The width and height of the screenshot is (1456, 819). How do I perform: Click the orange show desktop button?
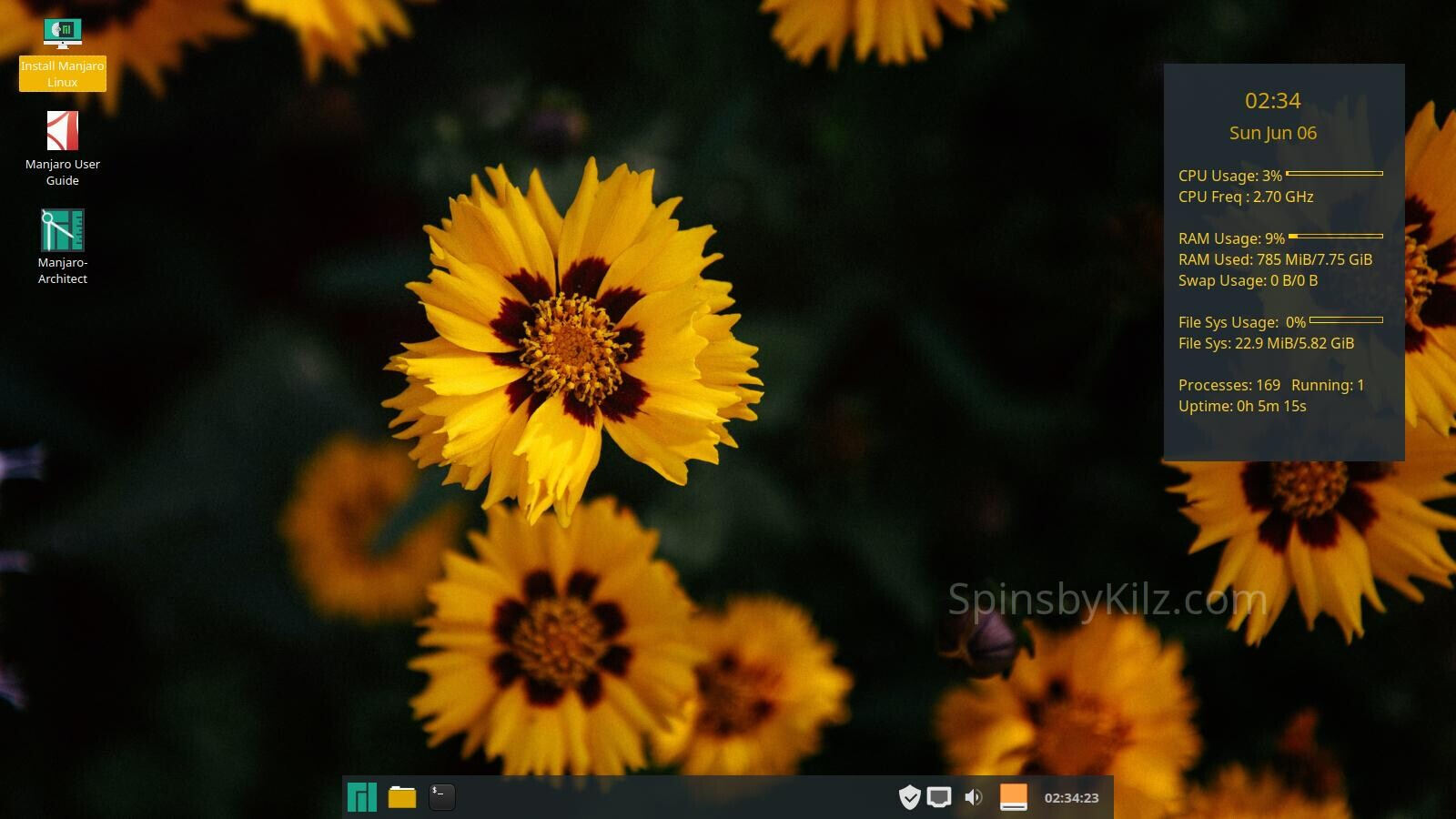[1013, 797]
